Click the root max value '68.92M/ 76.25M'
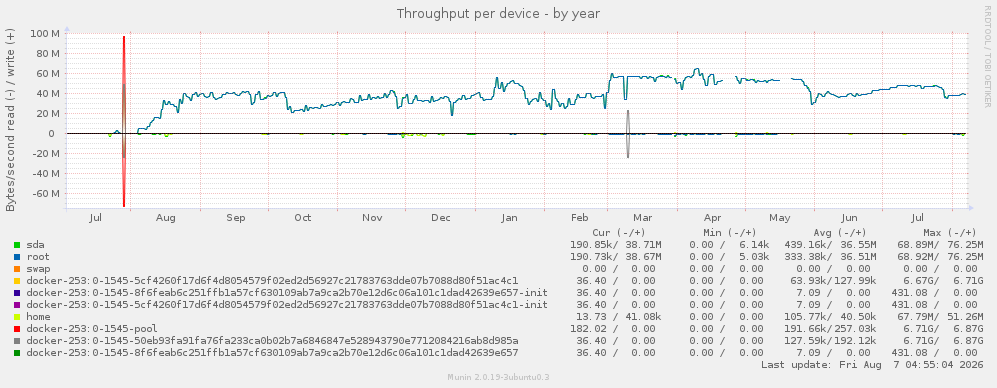This screenshot has width=997, height=388. tap(941, 256)
